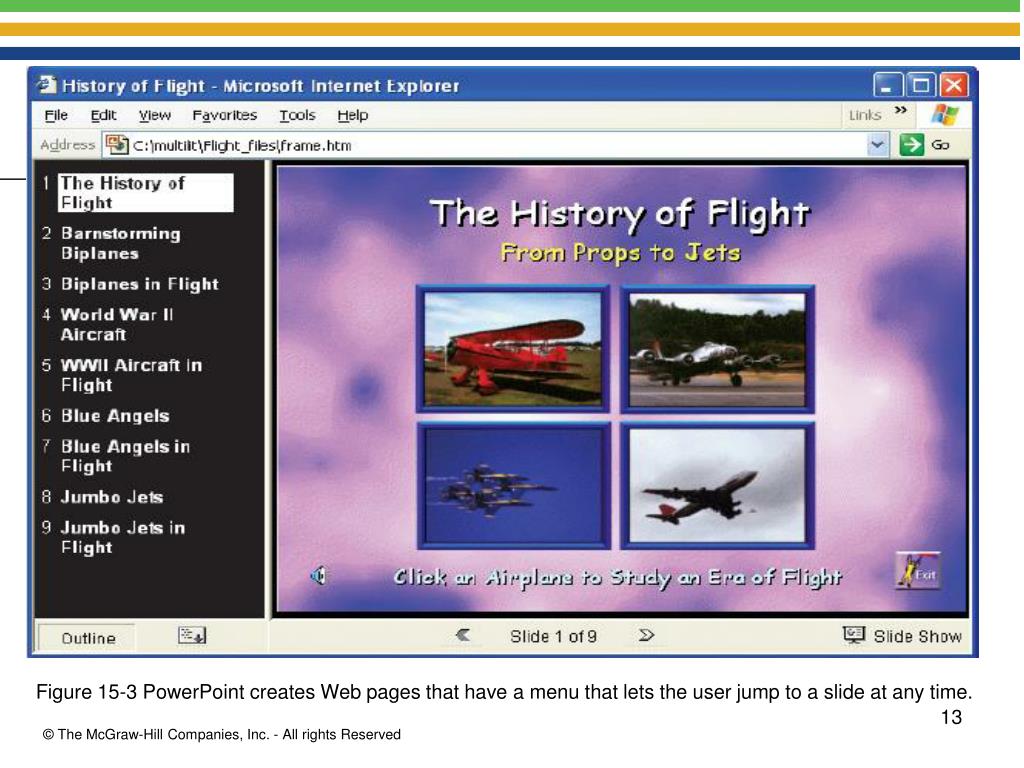Open the View menu
Image resolution: width=1024 pixels, height=768 pixels.
(x=155, y=116)
